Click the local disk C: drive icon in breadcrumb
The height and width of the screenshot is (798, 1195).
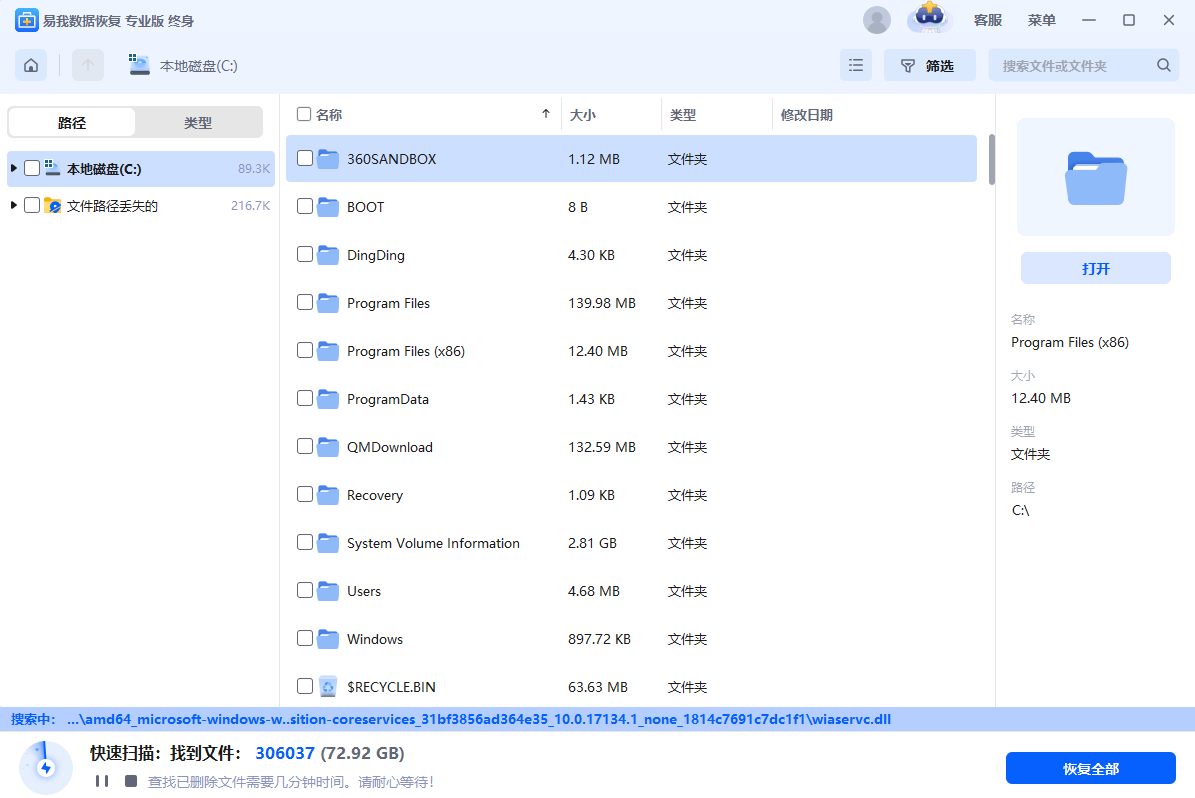[139, 66]
